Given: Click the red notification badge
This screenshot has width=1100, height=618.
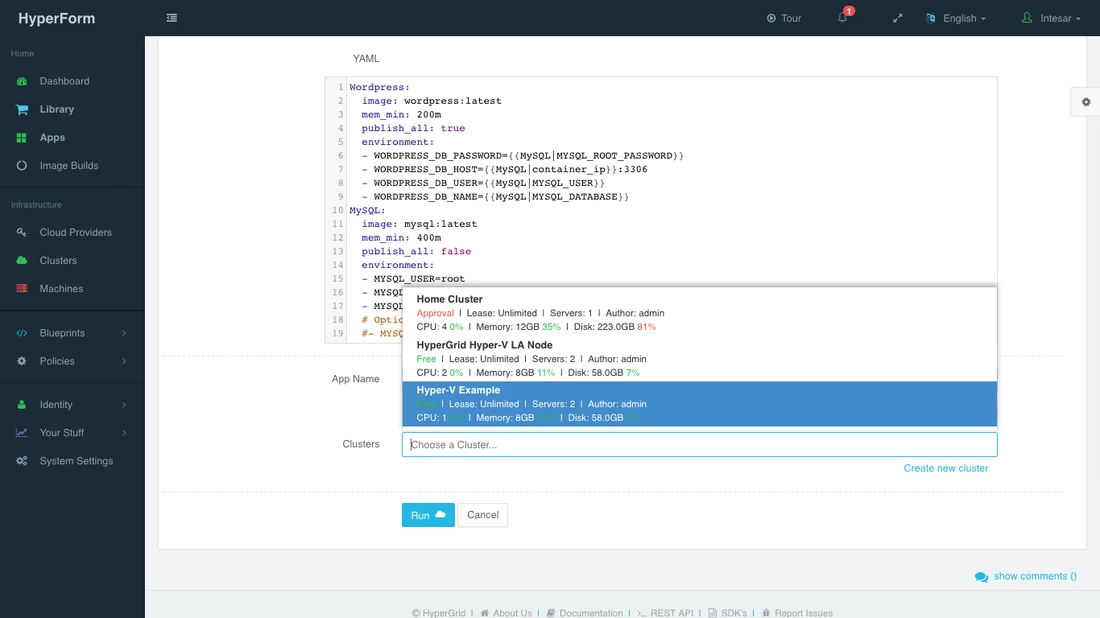Looking at the screenshot, I should click(849, 11).
